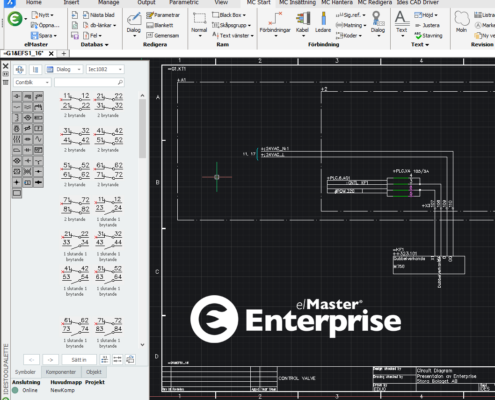Close the Ides tool palette with X
Image resolution: width=495 pixels, height=400 pixels.
tap(5, 66)
